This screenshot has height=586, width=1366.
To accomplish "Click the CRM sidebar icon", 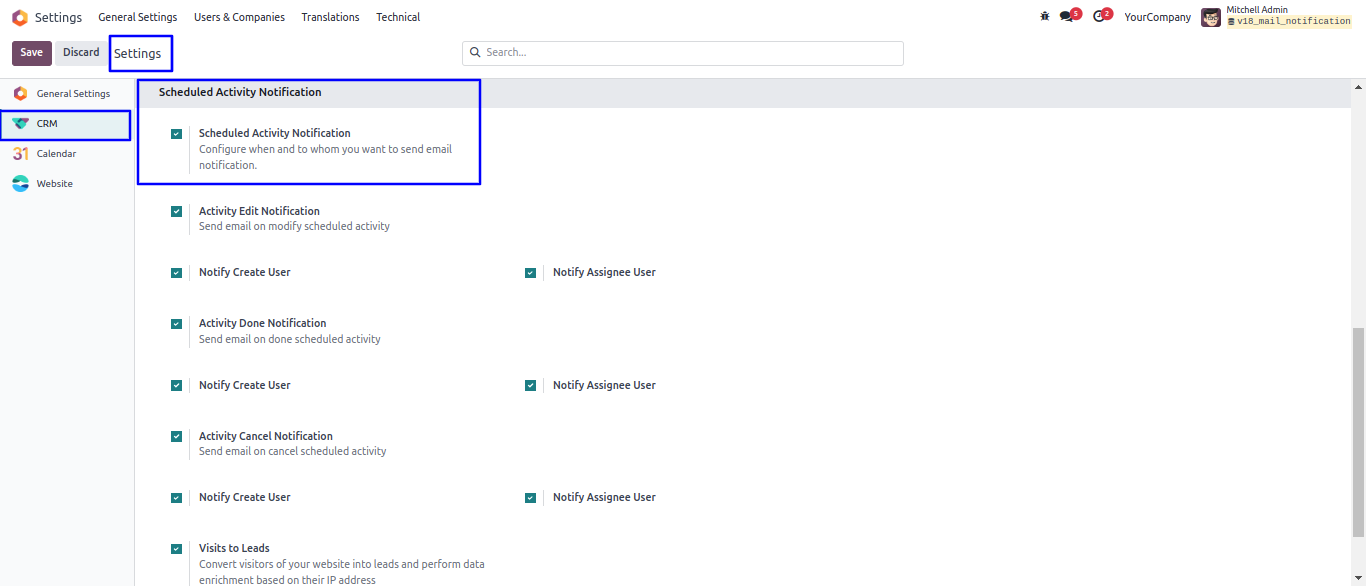I will click(x=20, y=123).
